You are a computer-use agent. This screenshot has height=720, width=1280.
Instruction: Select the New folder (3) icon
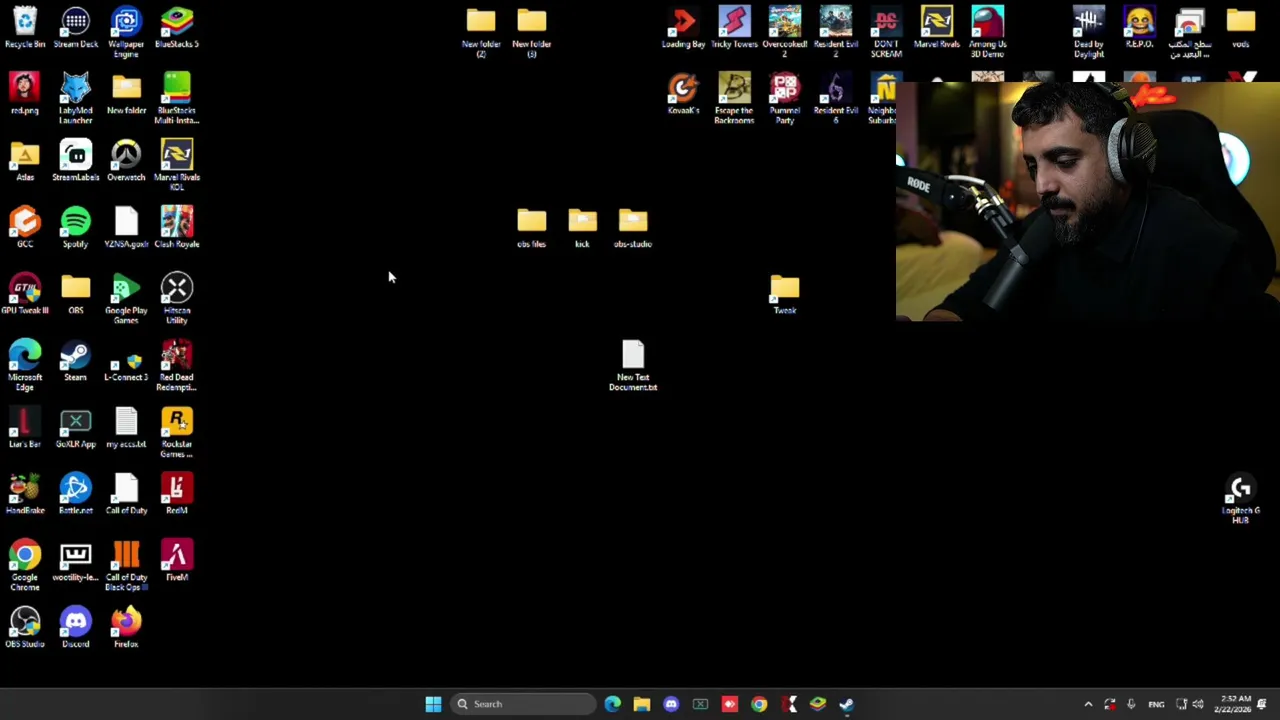click(532, 32)
